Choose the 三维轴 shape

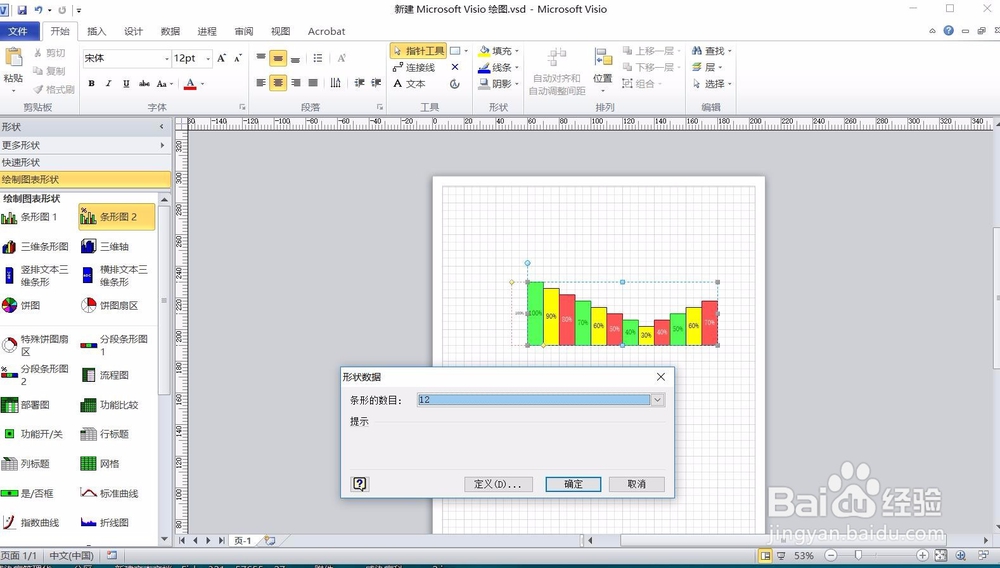pos(105,246)
